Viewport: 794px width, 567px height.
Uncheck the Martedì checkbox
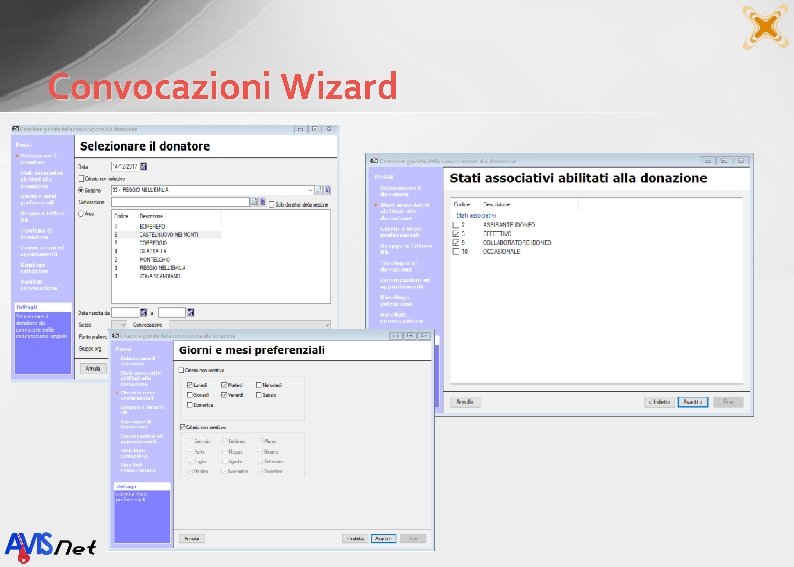click(224, 385)
